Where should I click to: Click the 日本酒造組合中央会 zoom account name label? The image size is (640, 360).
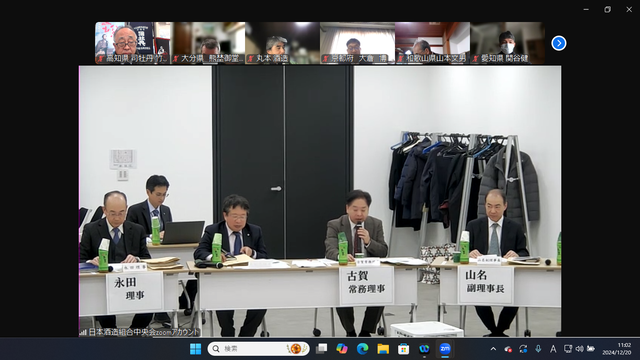(144, 332)
